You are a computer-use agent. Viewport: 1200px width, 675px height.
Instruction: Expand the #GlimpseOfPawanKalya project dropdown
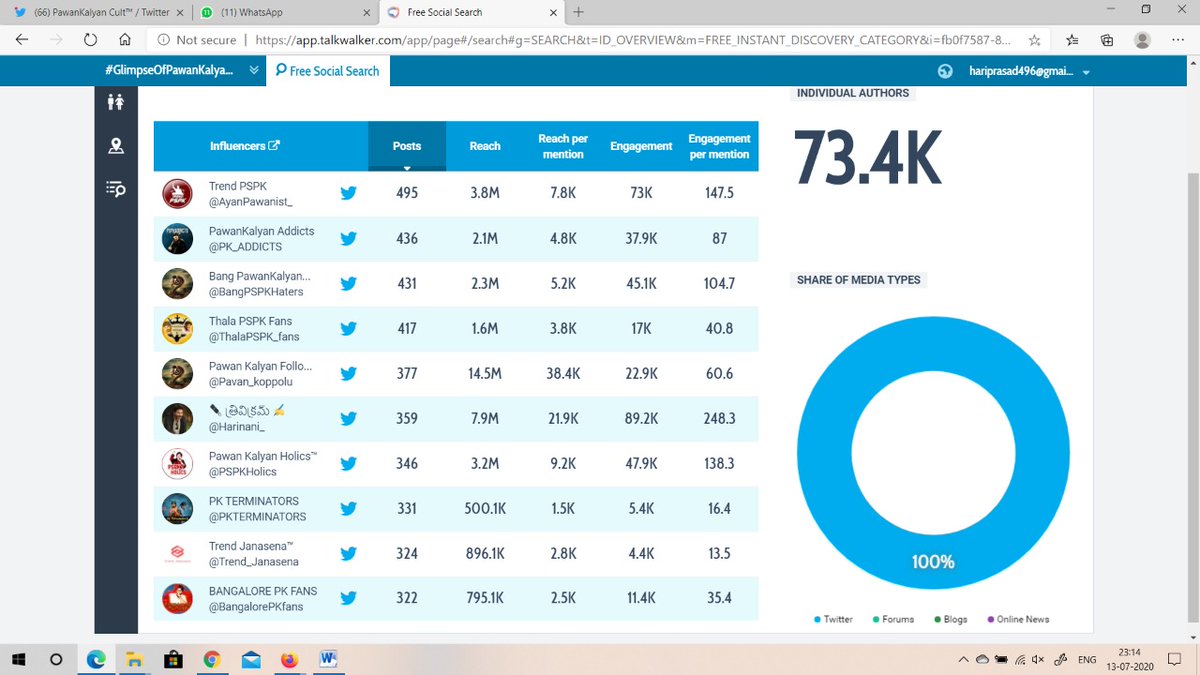(x=254, y=71)
